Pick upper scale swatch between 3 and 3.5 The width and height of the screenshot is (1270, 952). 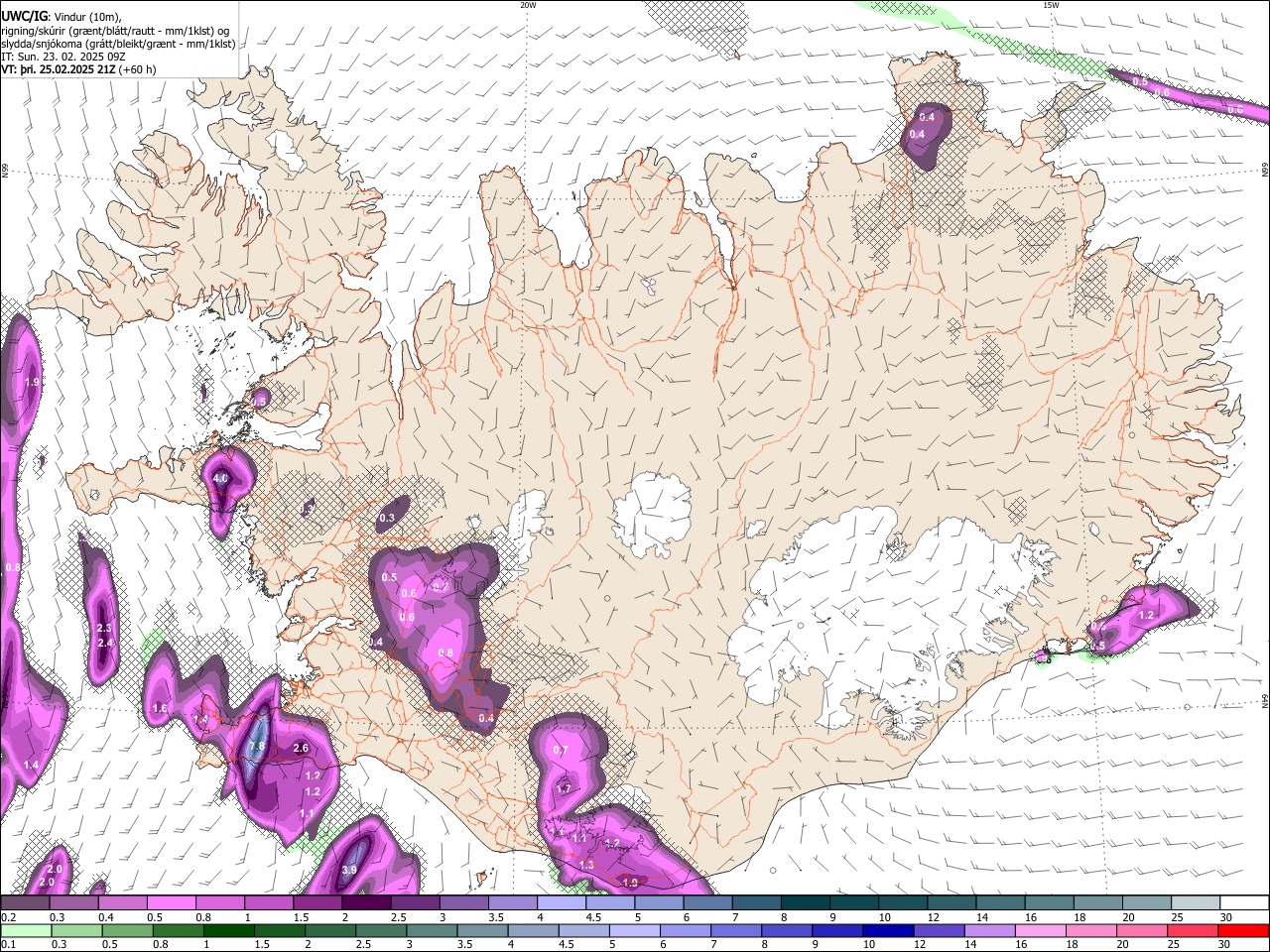[x=464, y=902]
